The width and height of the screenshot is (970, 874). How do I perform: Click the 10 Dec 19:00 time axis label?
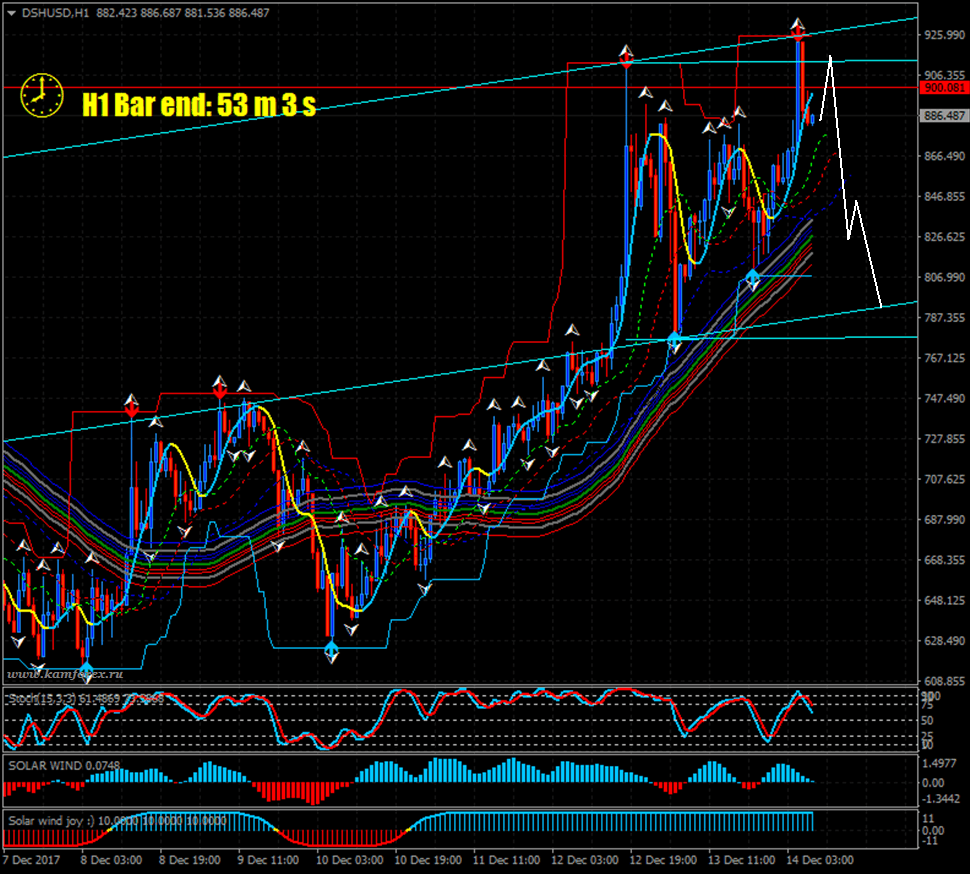[x=427, y=859]
